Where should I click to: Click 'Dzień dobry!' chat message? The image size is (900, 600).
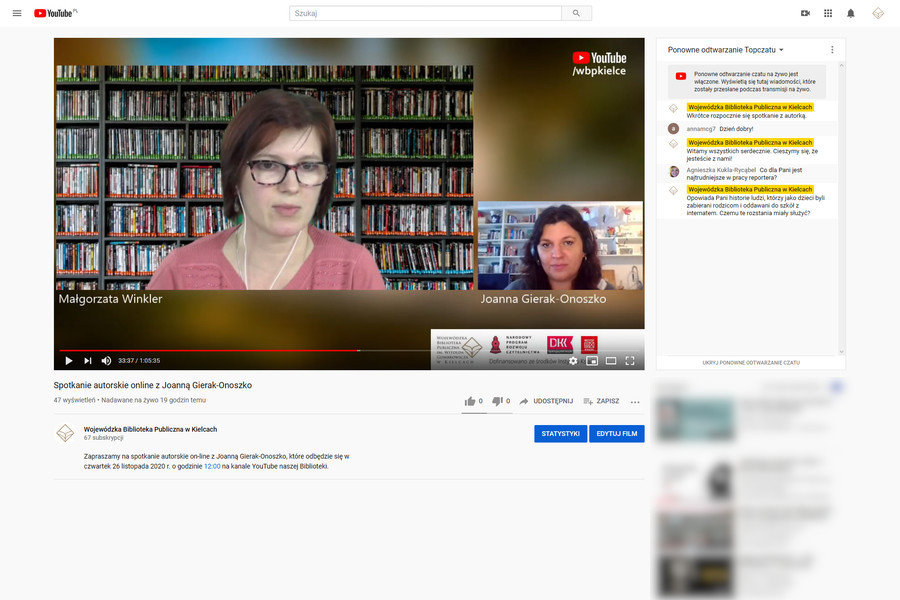coord(736,129)
